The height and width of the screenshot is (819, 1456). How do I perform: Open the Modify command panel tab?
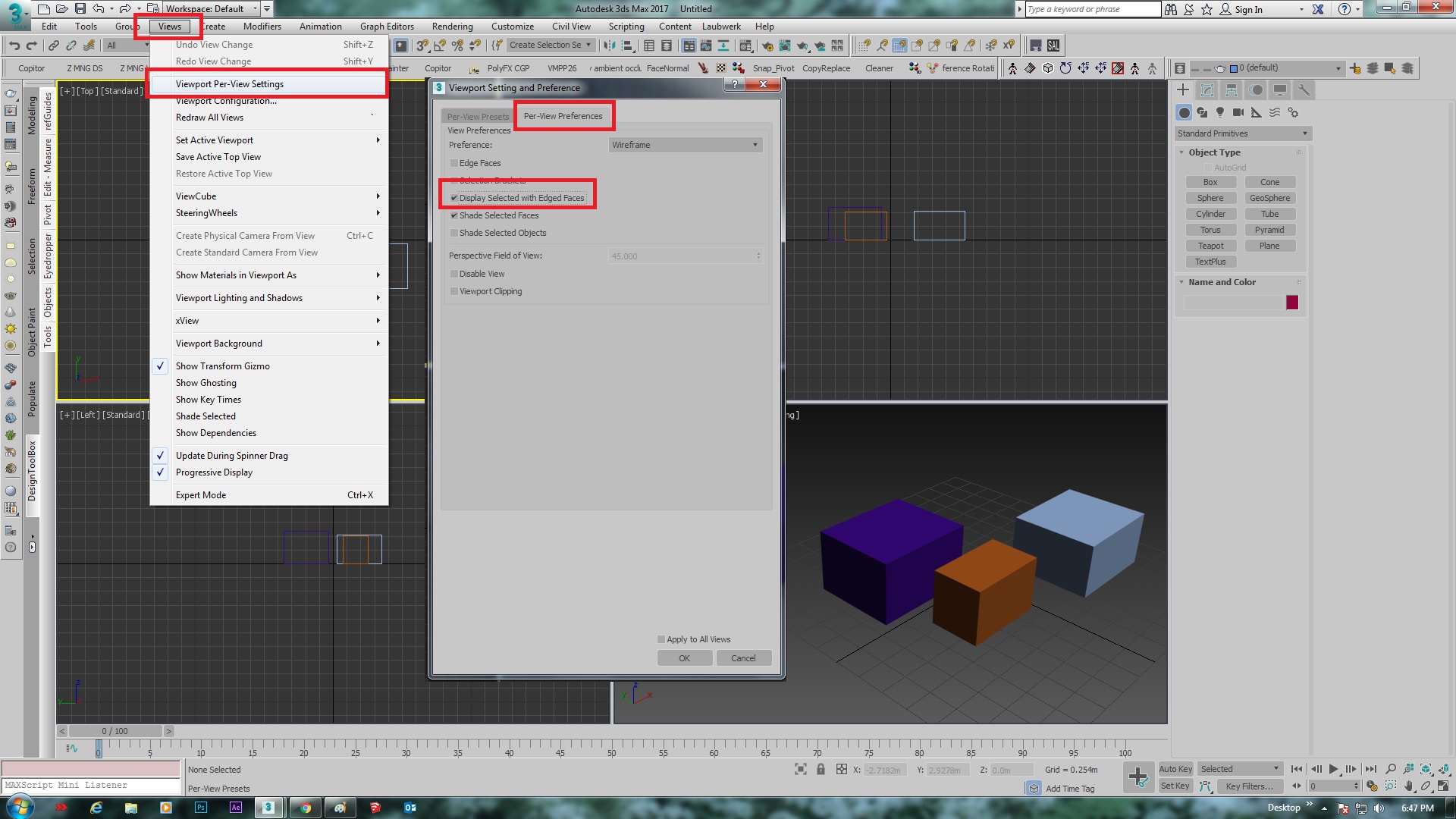coord(1207,90)
